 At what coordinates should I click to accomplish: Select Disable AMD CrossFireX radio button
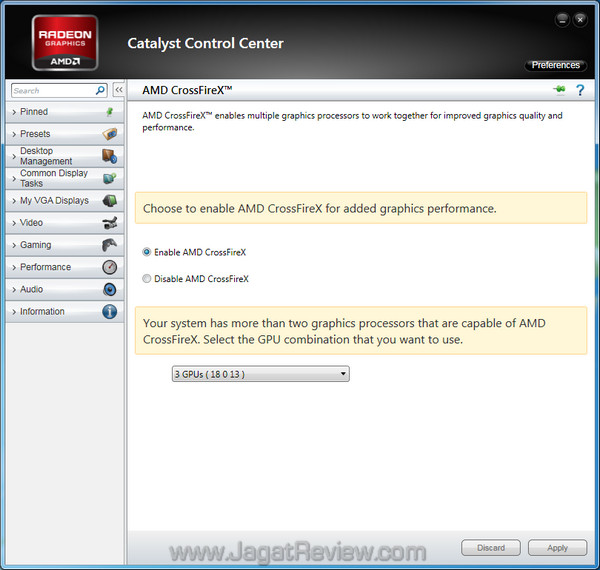pyautogui.click(x=147, y=279)
